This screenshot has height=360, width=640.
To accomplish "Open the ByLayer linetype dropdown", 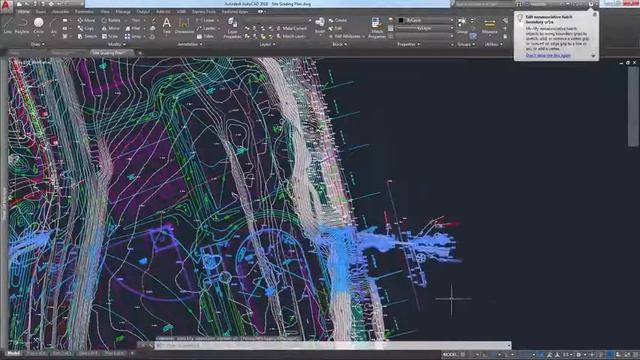I will pyautogui.click(x=424, y=28).
